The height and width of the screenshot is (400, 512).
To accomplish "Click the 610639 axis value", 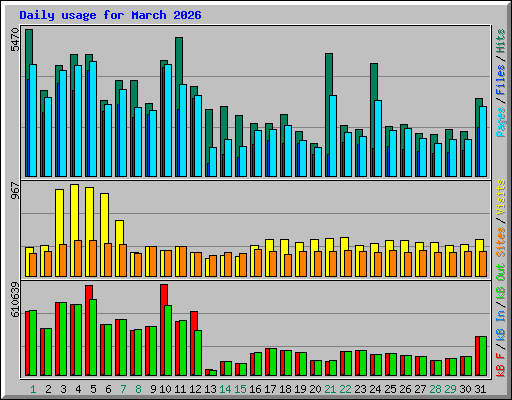I will click(15, 299).
